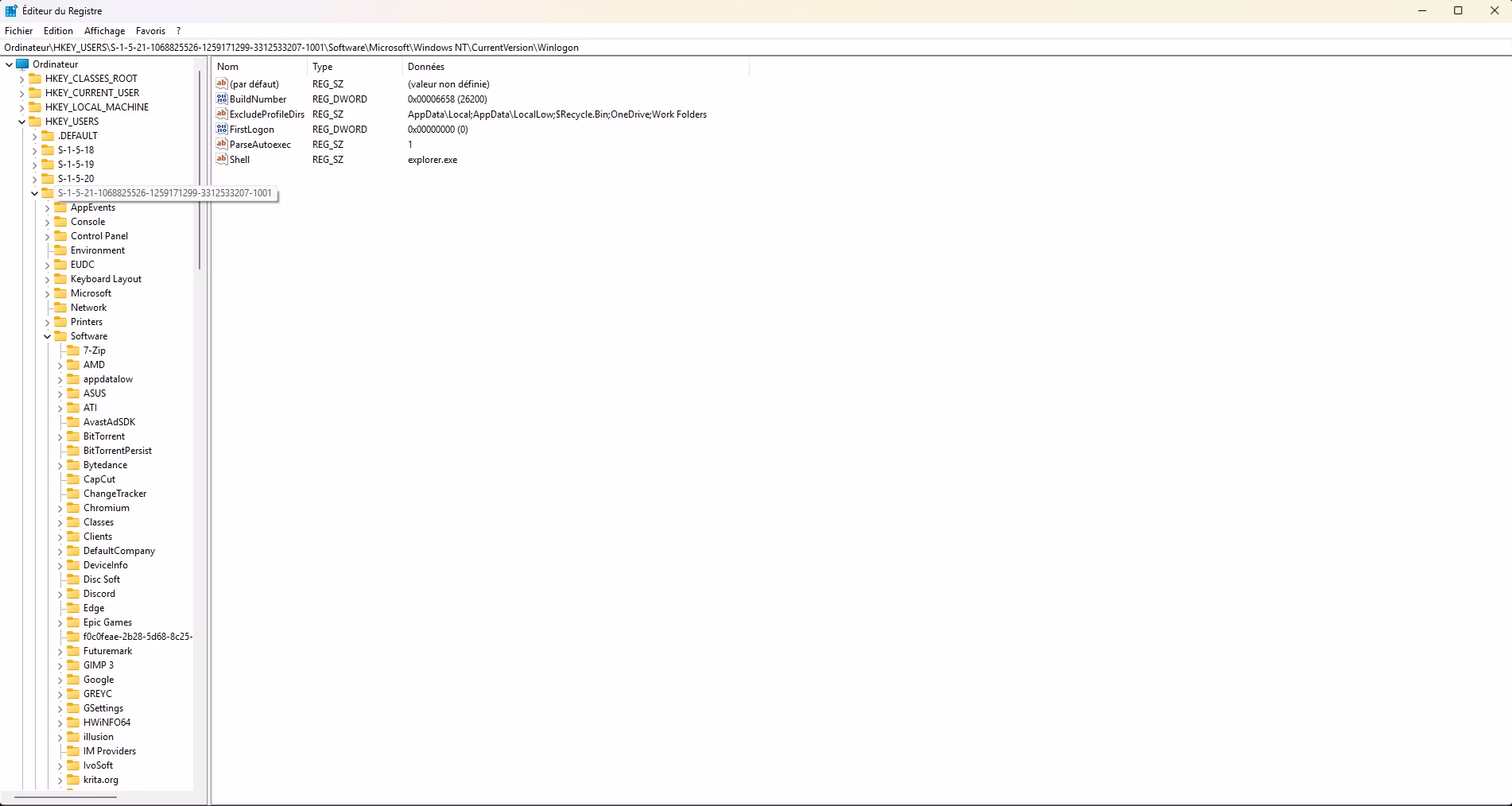Click the FirstLogon DWORD icon
The image size is (1512, 806).
pyautogui.click(x=222, y=130)
